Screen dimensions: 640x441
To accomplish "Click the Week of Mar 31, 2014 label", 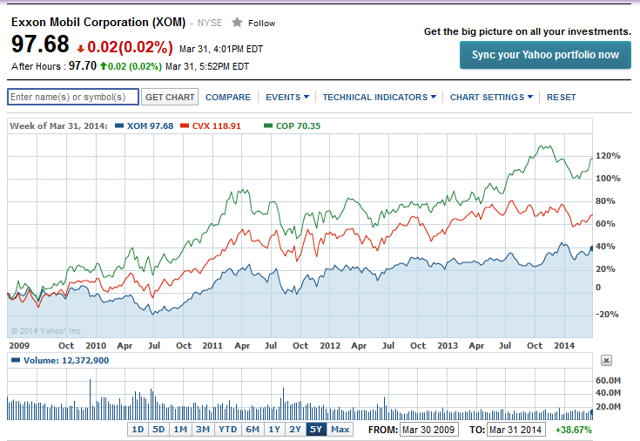I will point(58,126).
